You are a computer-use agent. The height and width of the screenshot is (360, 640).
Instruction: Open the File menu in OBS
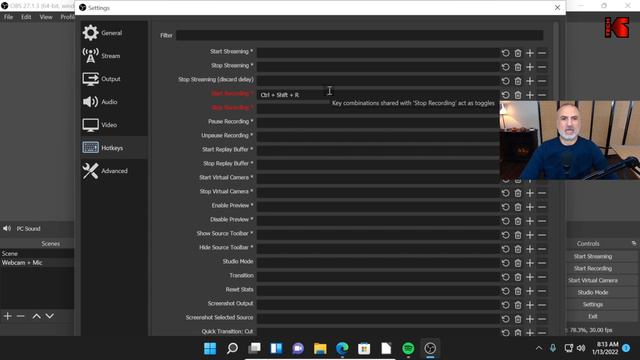click(8, 17)
